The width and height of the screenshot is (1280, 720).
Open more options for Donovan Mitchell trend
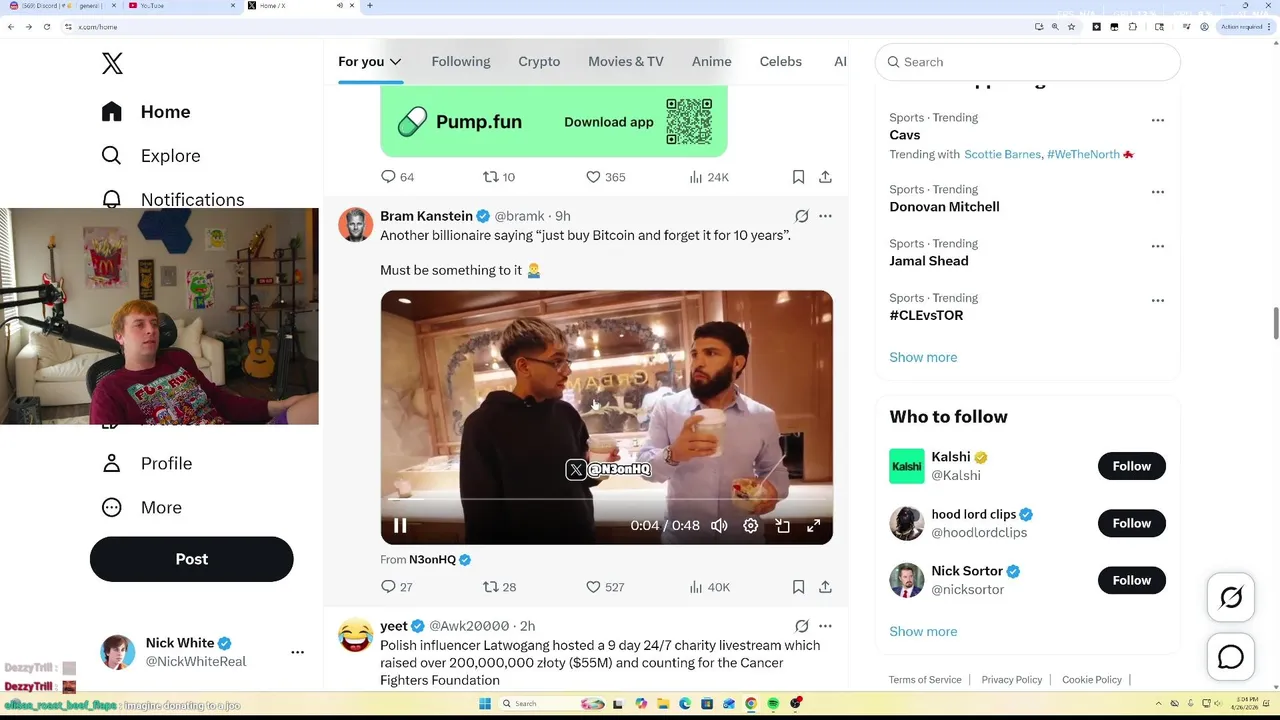coord(1157,192)
